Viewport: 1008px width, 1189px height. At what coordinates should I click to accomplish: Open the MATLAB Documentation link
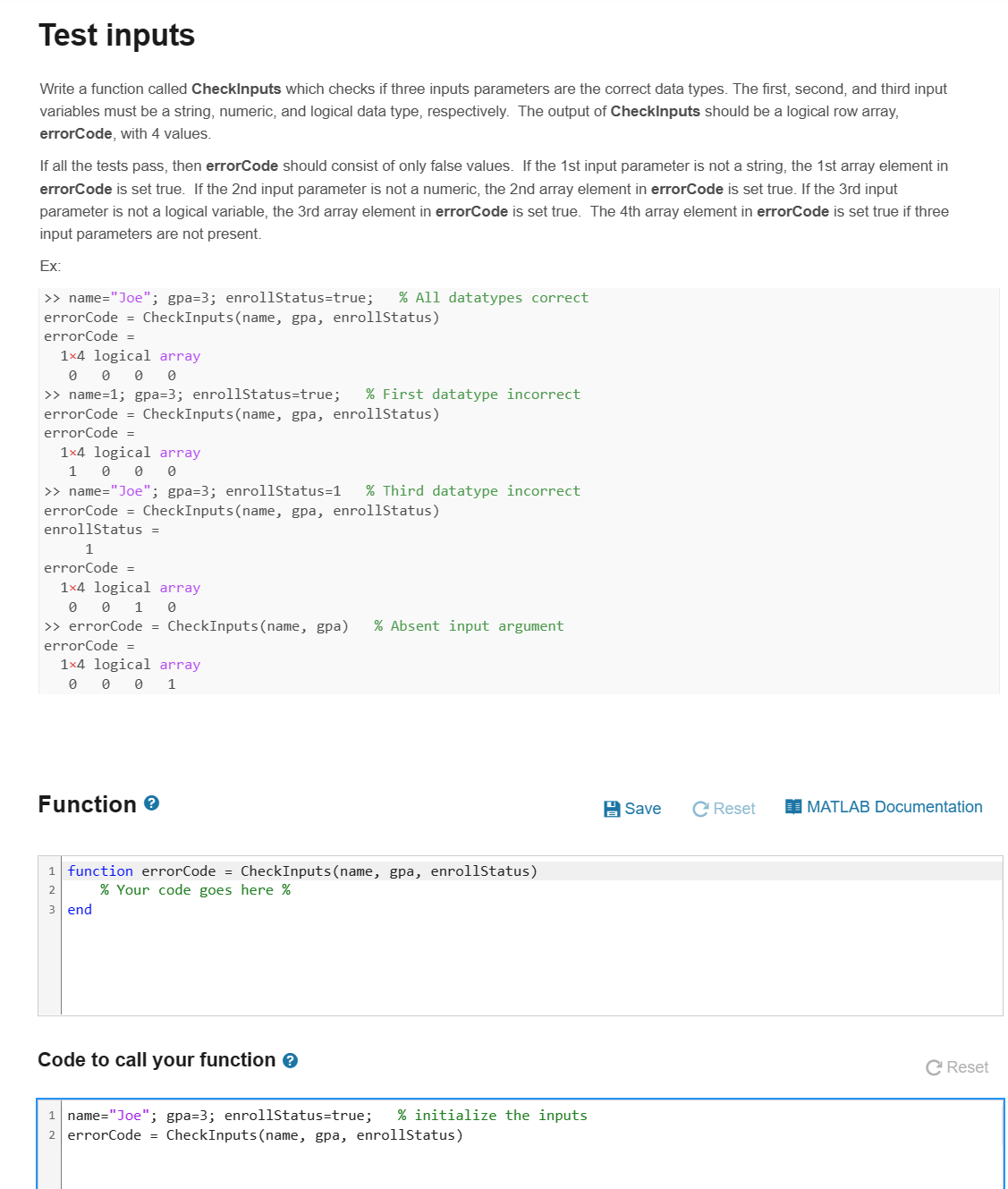click(x=894, y=806)
